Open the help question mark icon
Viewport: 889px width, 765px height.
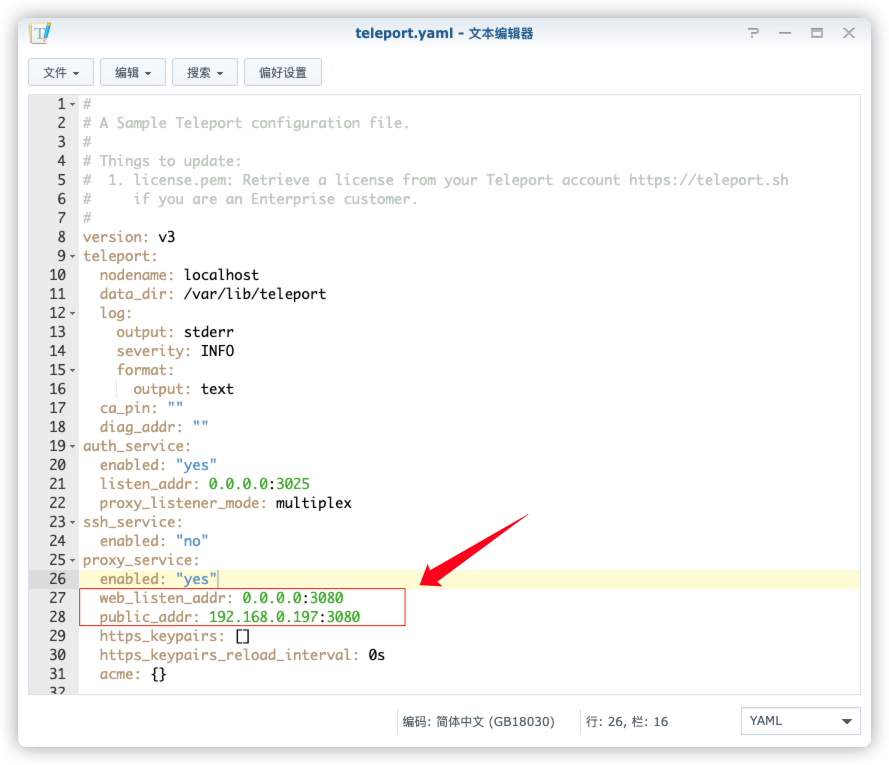(753, 33)
